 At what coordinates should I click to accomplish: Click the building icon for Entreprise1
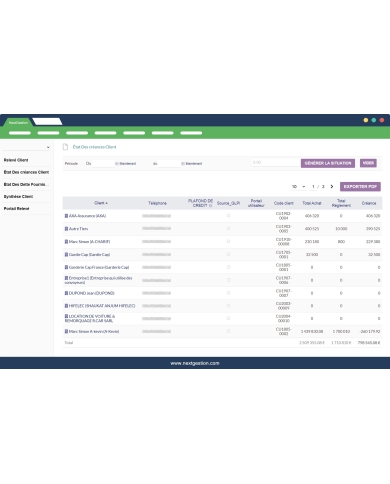(x=66, y=278)
